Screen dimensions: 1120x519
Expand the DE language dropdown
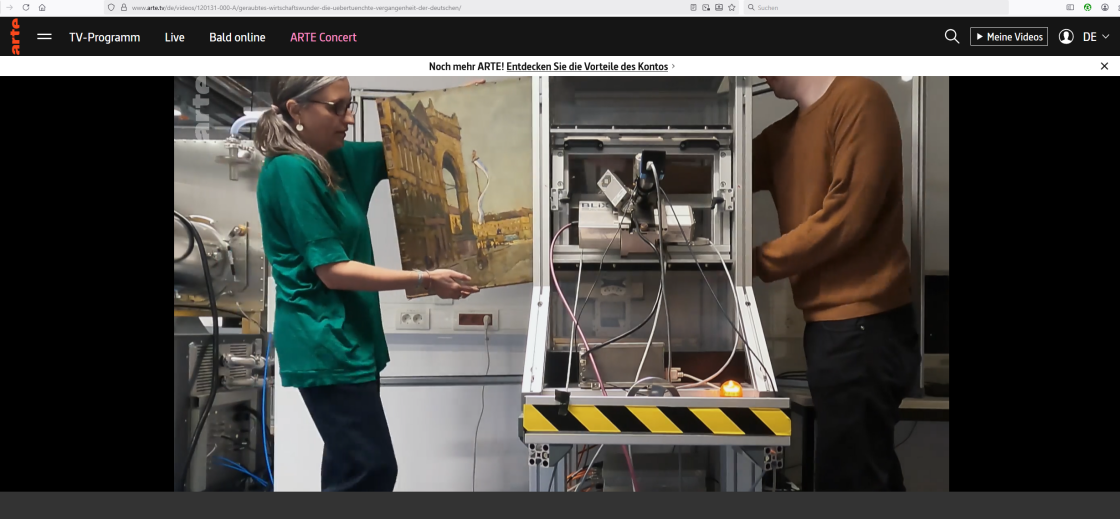(x=1096, y=37)
